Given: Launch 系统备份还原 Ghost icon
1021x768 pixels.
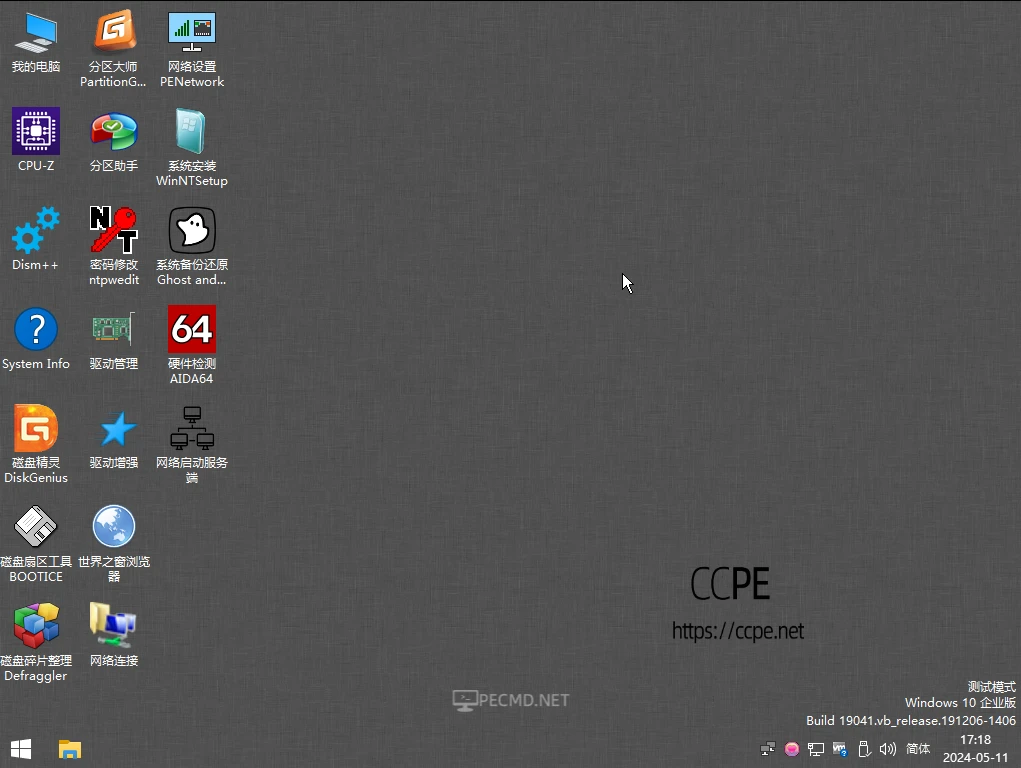Looking at the screenshot, I should 191,247.
